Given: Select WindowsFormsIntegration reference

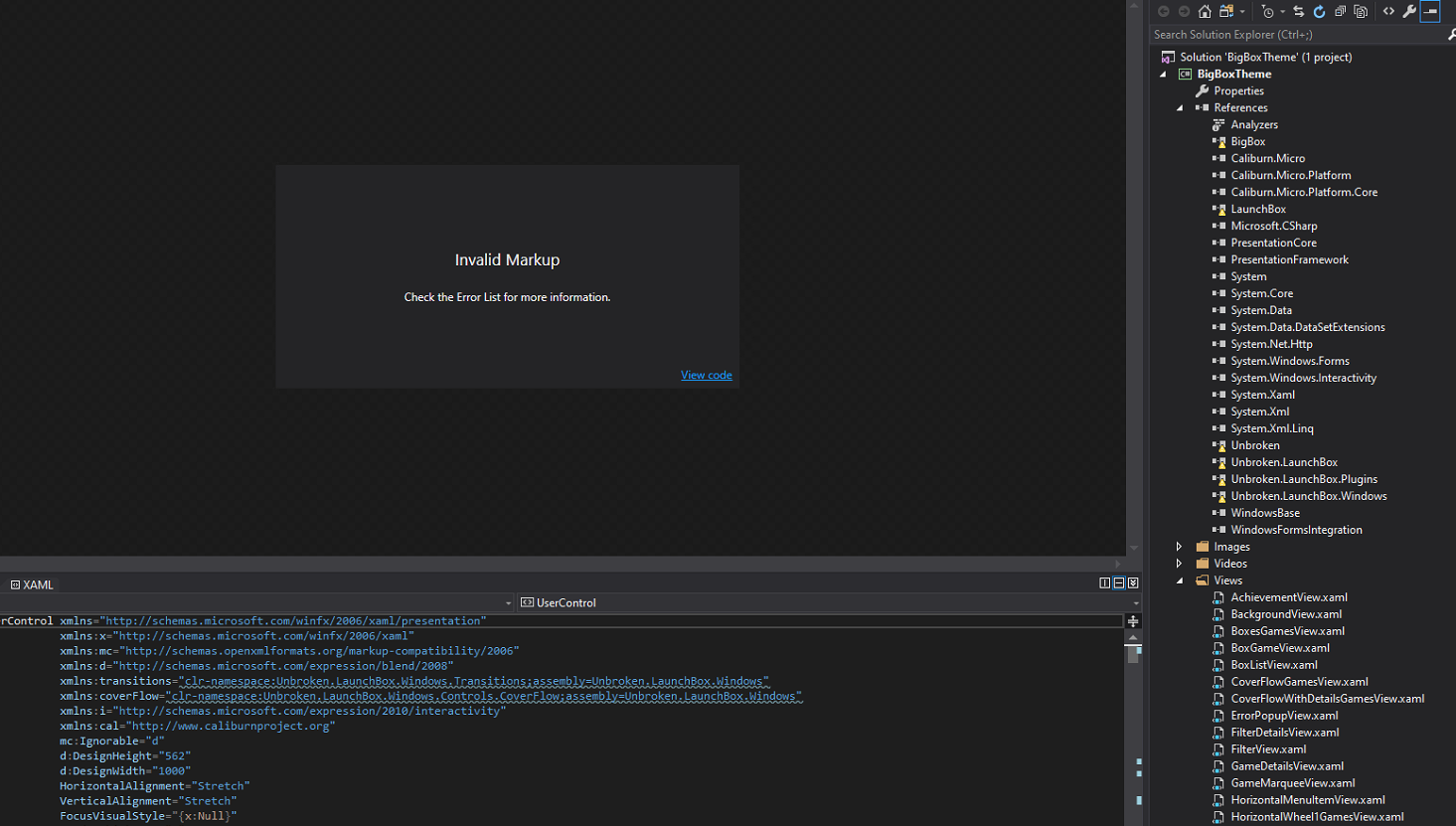Looking at the screenshot, I should [x=1296, y=530].
